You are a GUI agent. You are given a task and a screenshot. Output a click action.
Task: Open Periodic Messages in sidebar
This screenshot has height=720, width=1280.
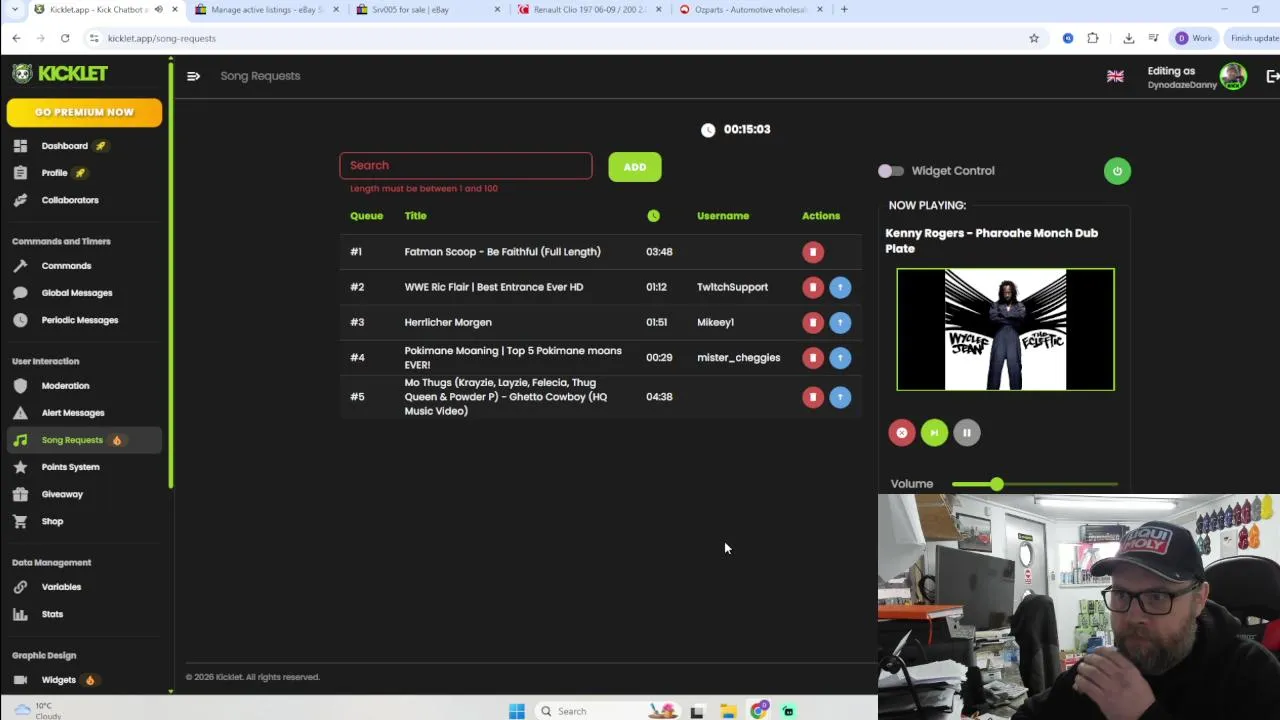pyautogui.click(x=81, y=320)
